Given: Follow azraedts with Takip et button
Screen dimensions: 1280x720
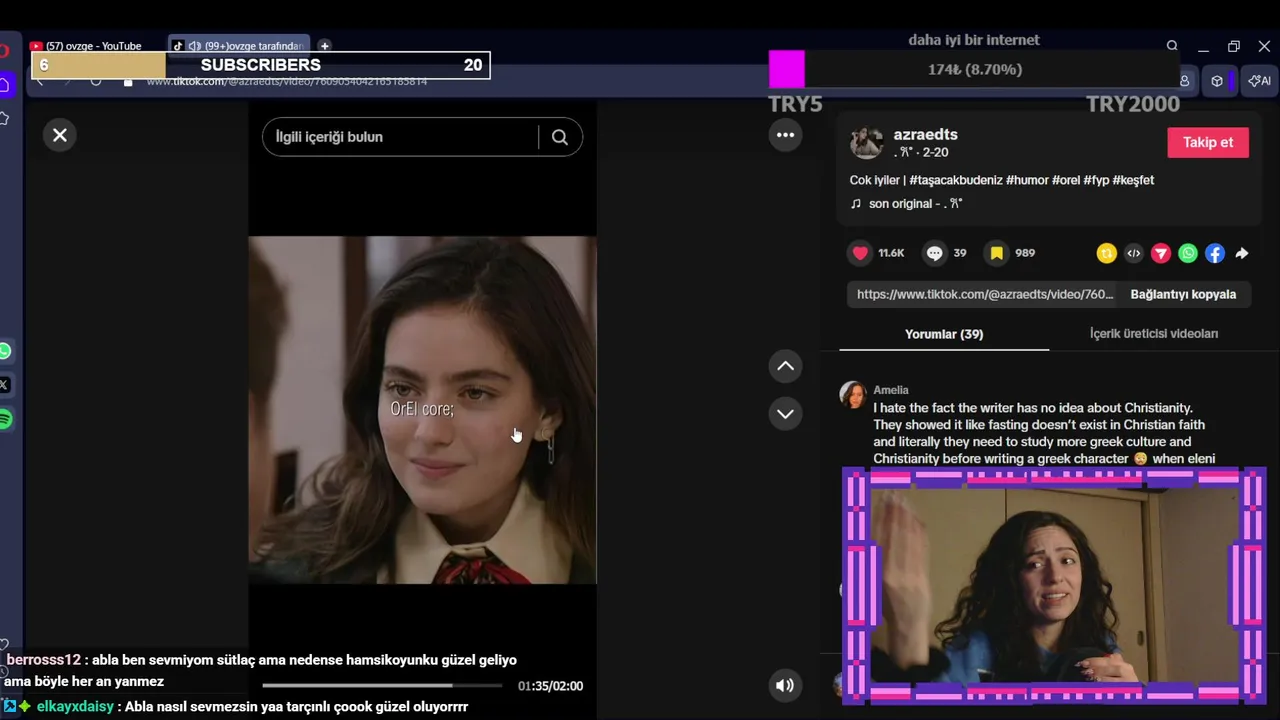Looking at the screenshot, I should click(1208, 142).
